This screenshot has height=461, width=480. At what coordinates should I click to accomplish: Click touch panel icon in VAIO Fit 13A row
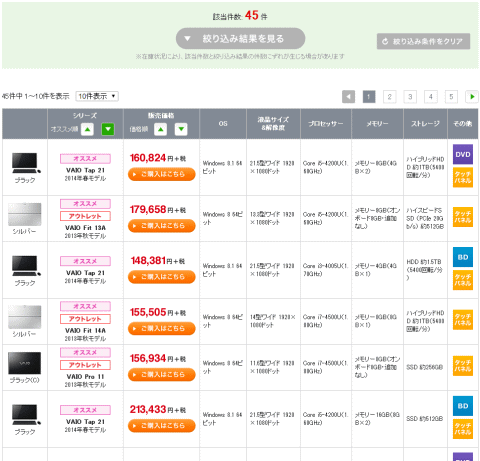pos(463,217)
